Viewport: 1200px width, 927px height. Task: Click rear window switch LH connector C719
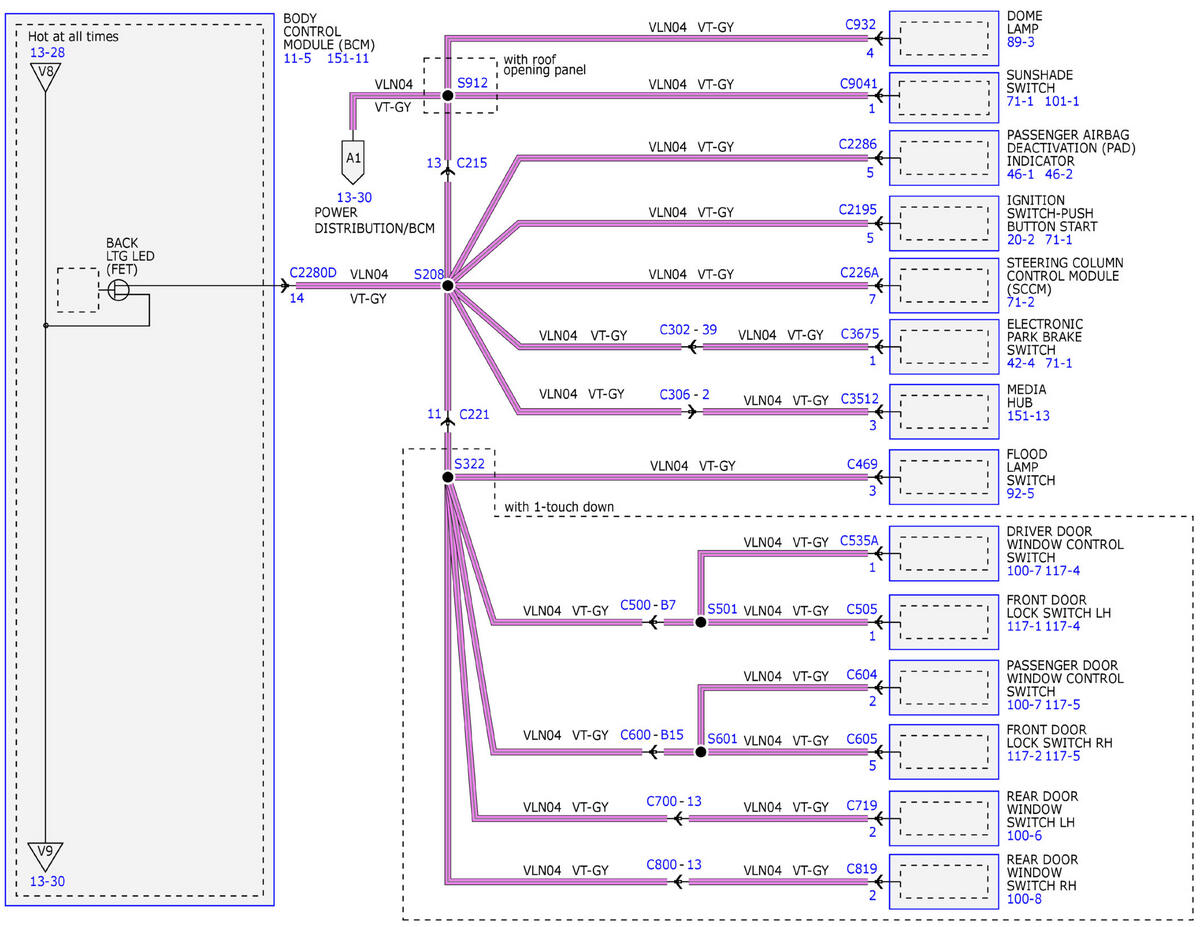[862, 805]
